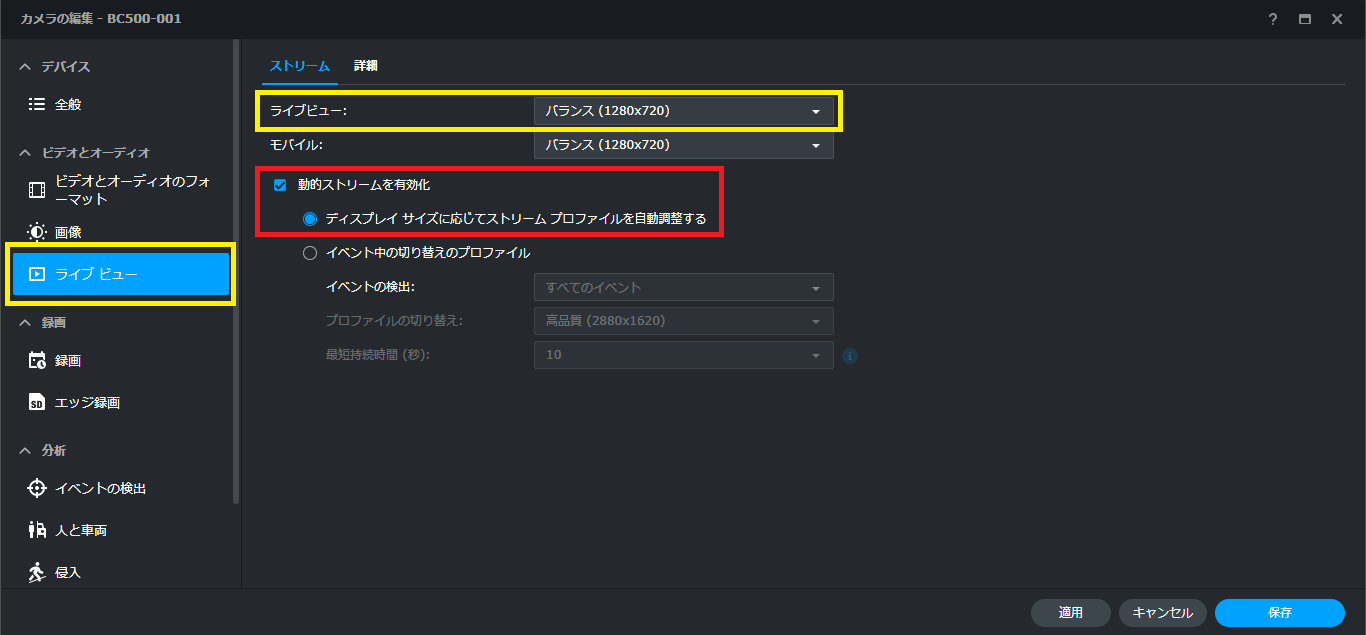Click the person-and-vehicle icon beside 人と車両
The height and width of the screenshot is (635, 1366).
37,530
